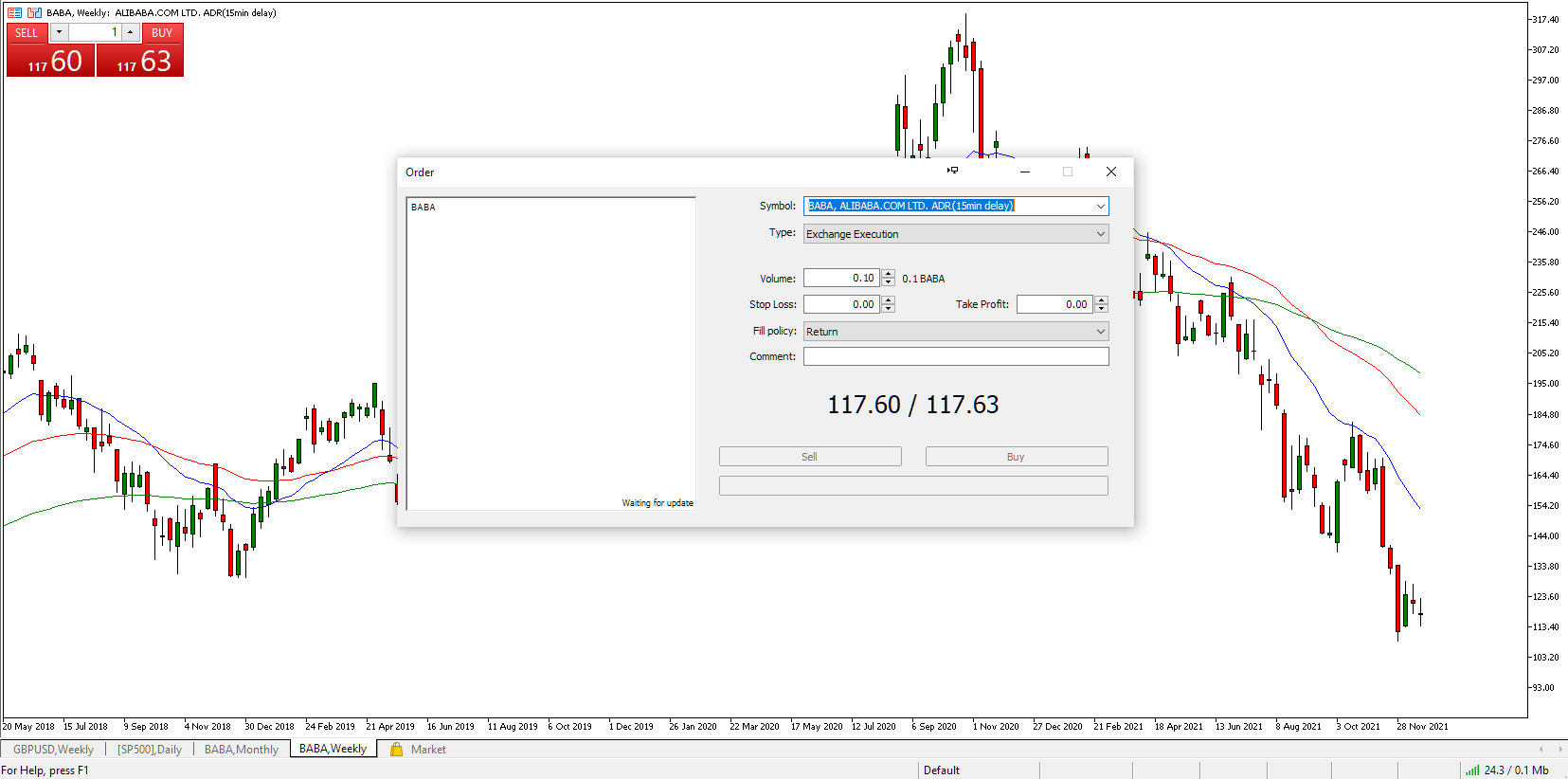Click the '20 May 2018' date axis label
1568x779 pixels.
(x=28, y=727)
